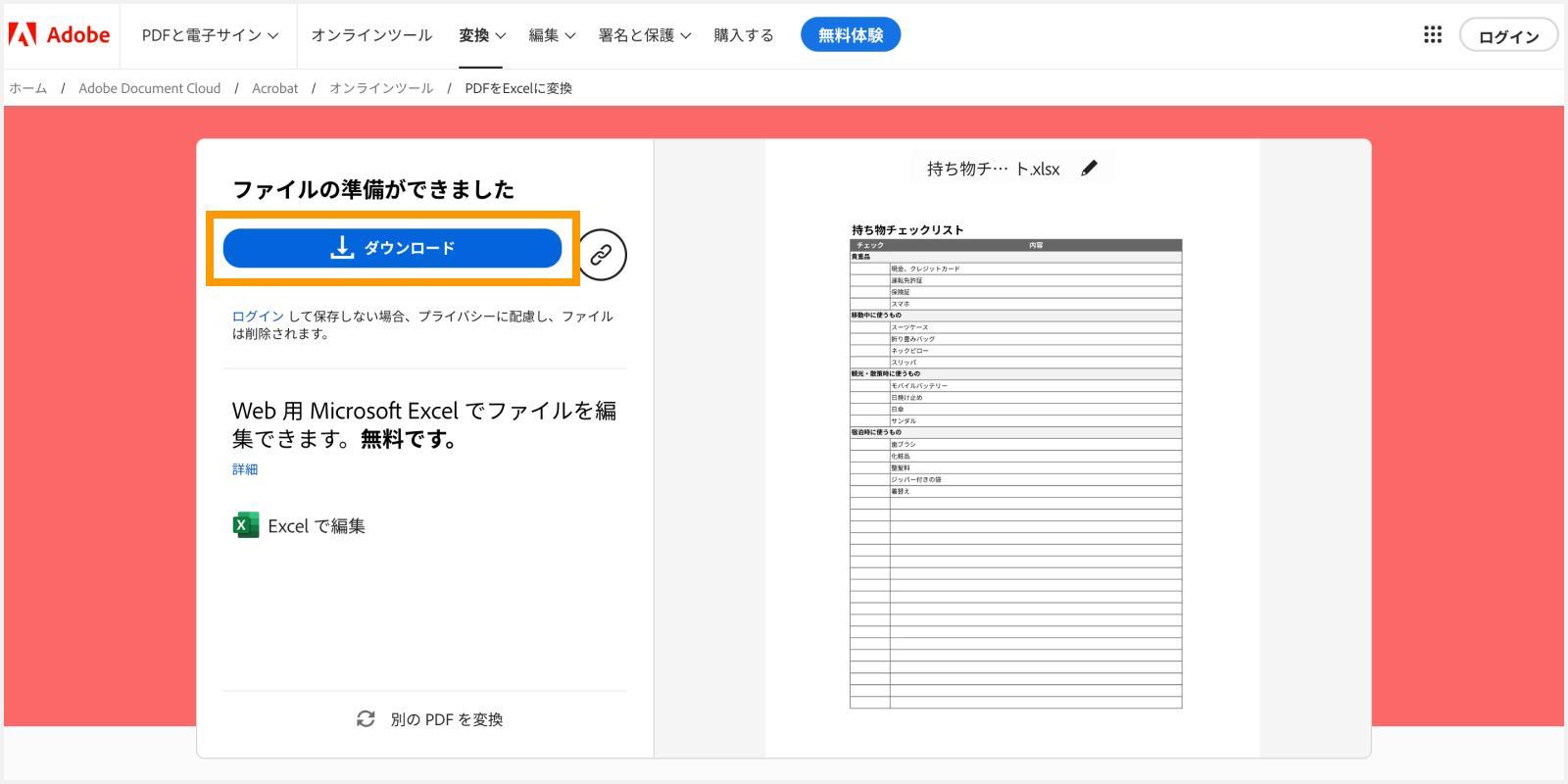Click the refresh icon for another PDF
The image size is (1568, 784).
[366, 719]
